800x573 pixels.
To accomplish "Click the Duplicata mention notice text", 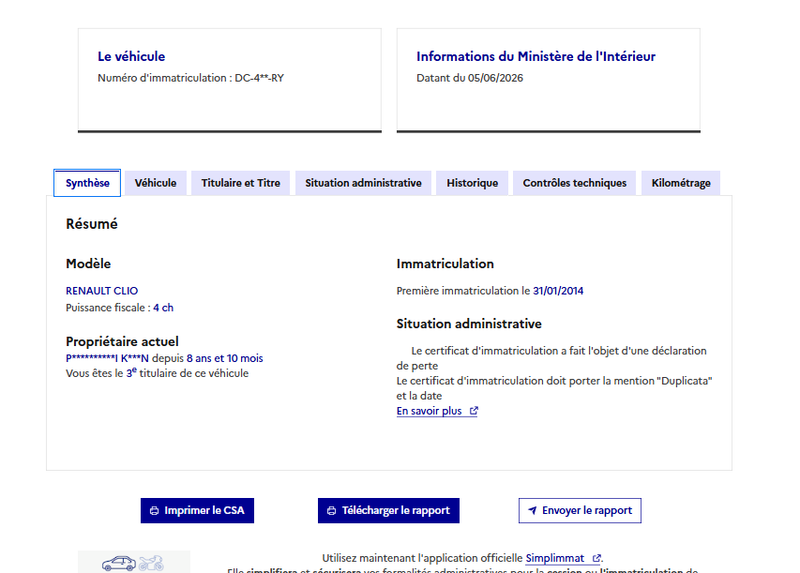I will [554, 388].
